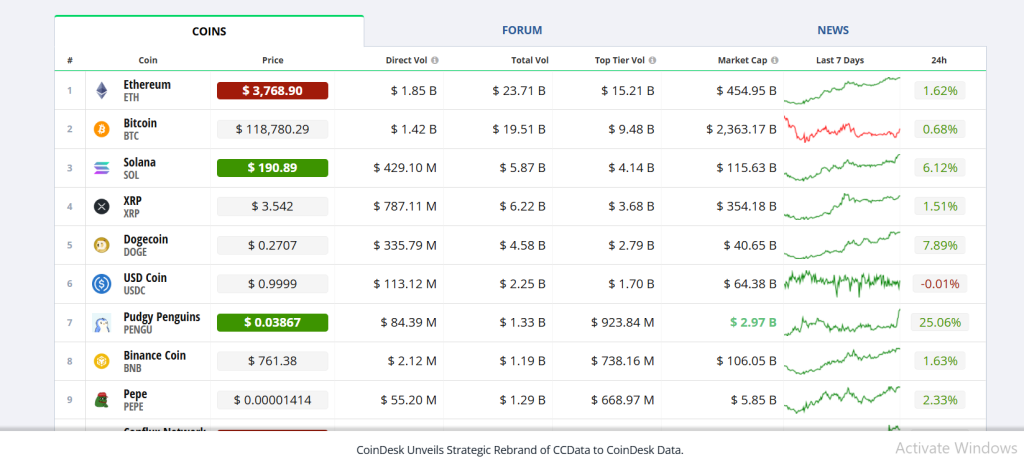Click the orange Bitcoin logo icon
Image resolution: width=1024 pixels, height=459 pixels.
(x=101, y=129)
